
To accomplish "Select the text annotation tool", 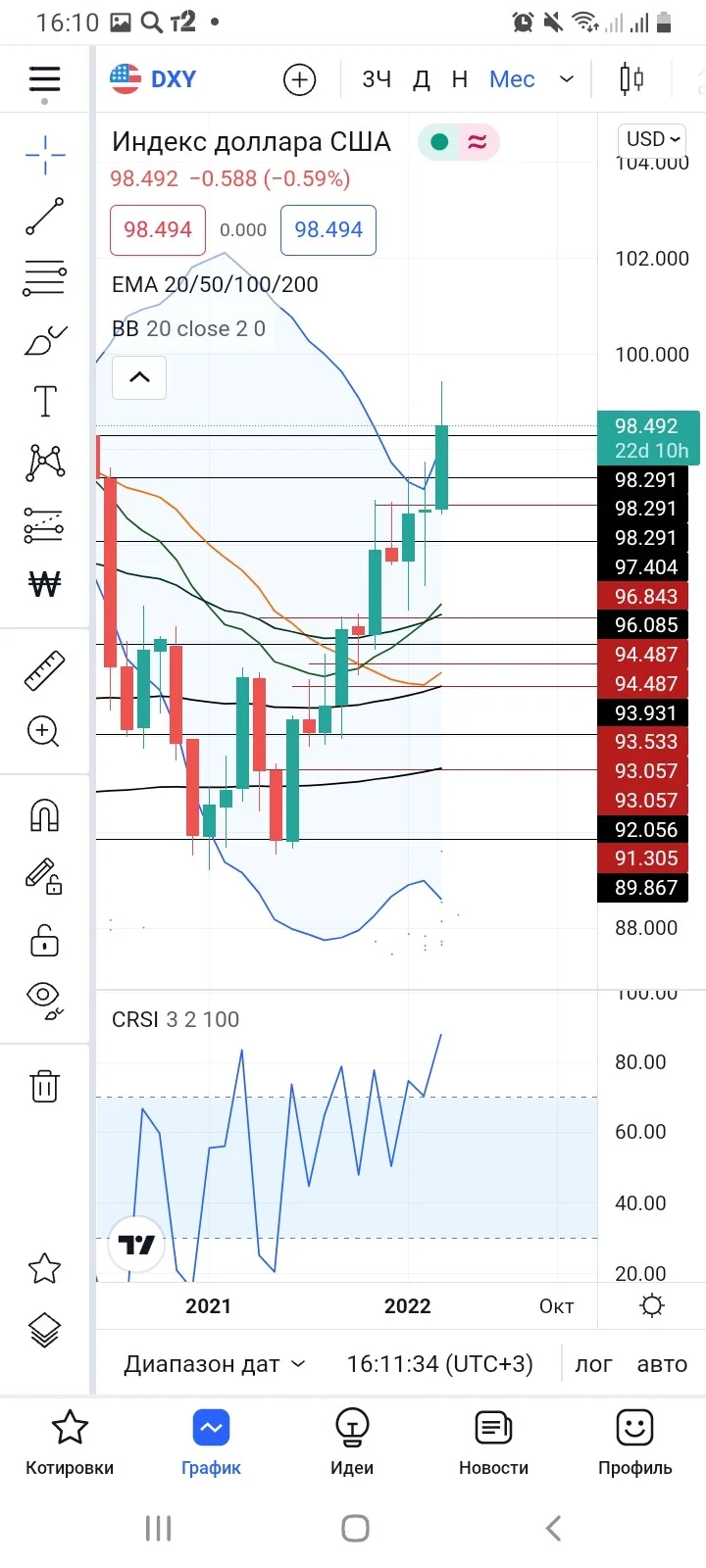I will [45, 401].
